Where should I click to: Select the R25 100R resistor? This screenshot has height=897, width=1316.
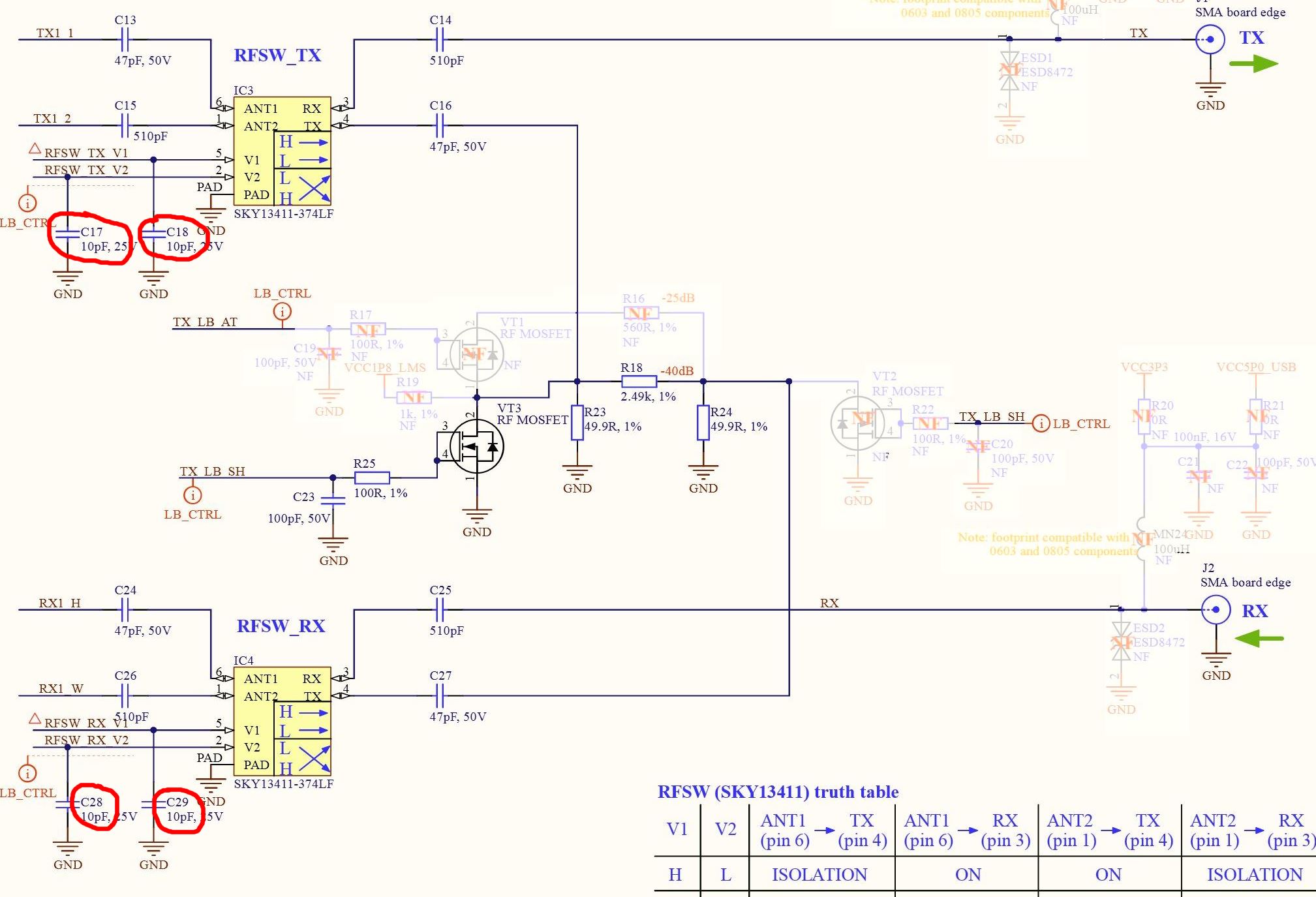pos(372,478)
